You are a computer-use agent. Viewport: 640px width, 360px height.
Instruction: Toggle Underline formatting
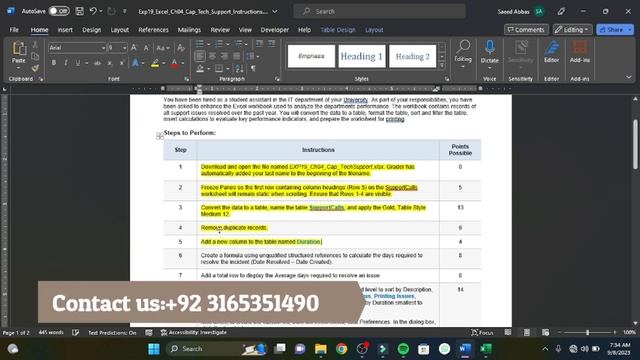pos(78,63)
